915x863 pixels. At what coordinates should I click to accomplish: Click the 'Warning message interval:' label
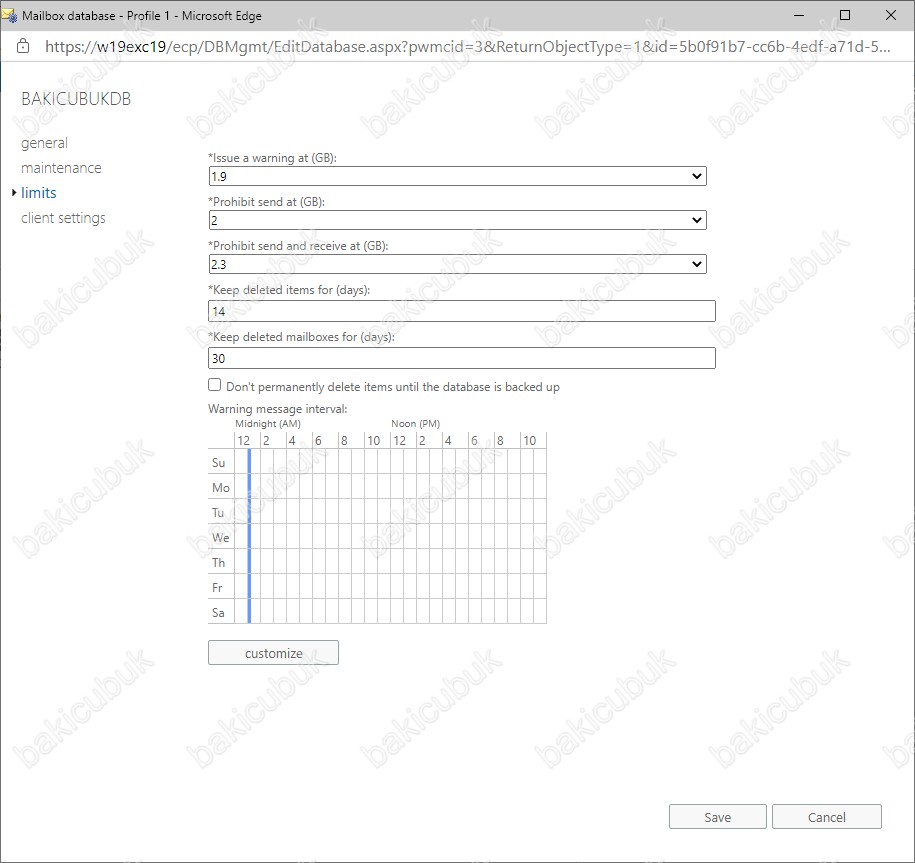click(278, 409)
